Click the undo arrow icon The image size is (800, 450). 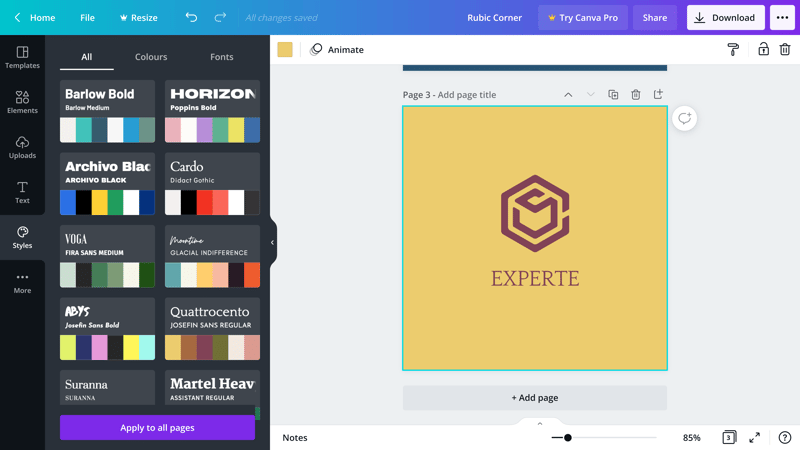[x=191, y=17]
